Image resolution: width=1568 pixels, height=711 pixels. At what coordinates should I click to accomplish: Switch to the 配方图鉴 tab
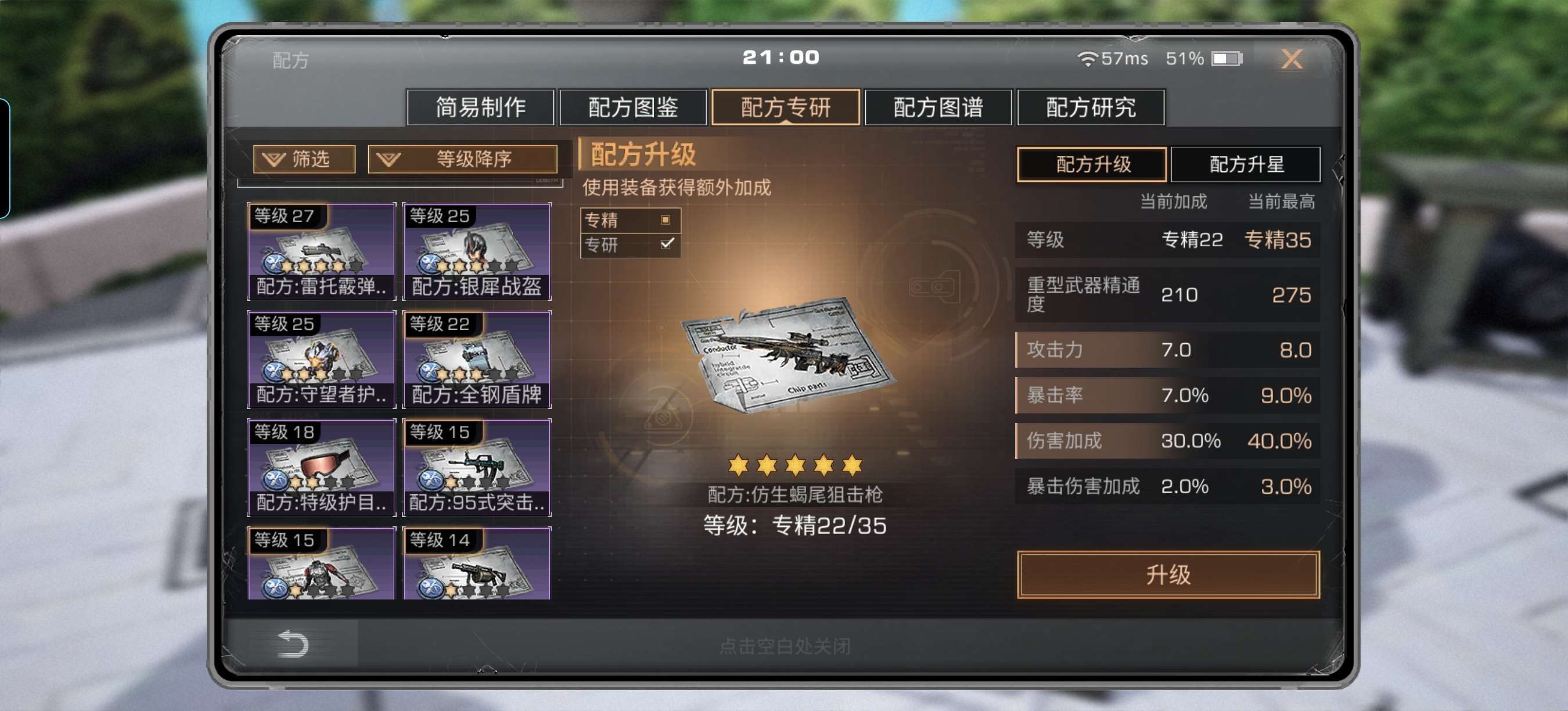tap(633, 107)
